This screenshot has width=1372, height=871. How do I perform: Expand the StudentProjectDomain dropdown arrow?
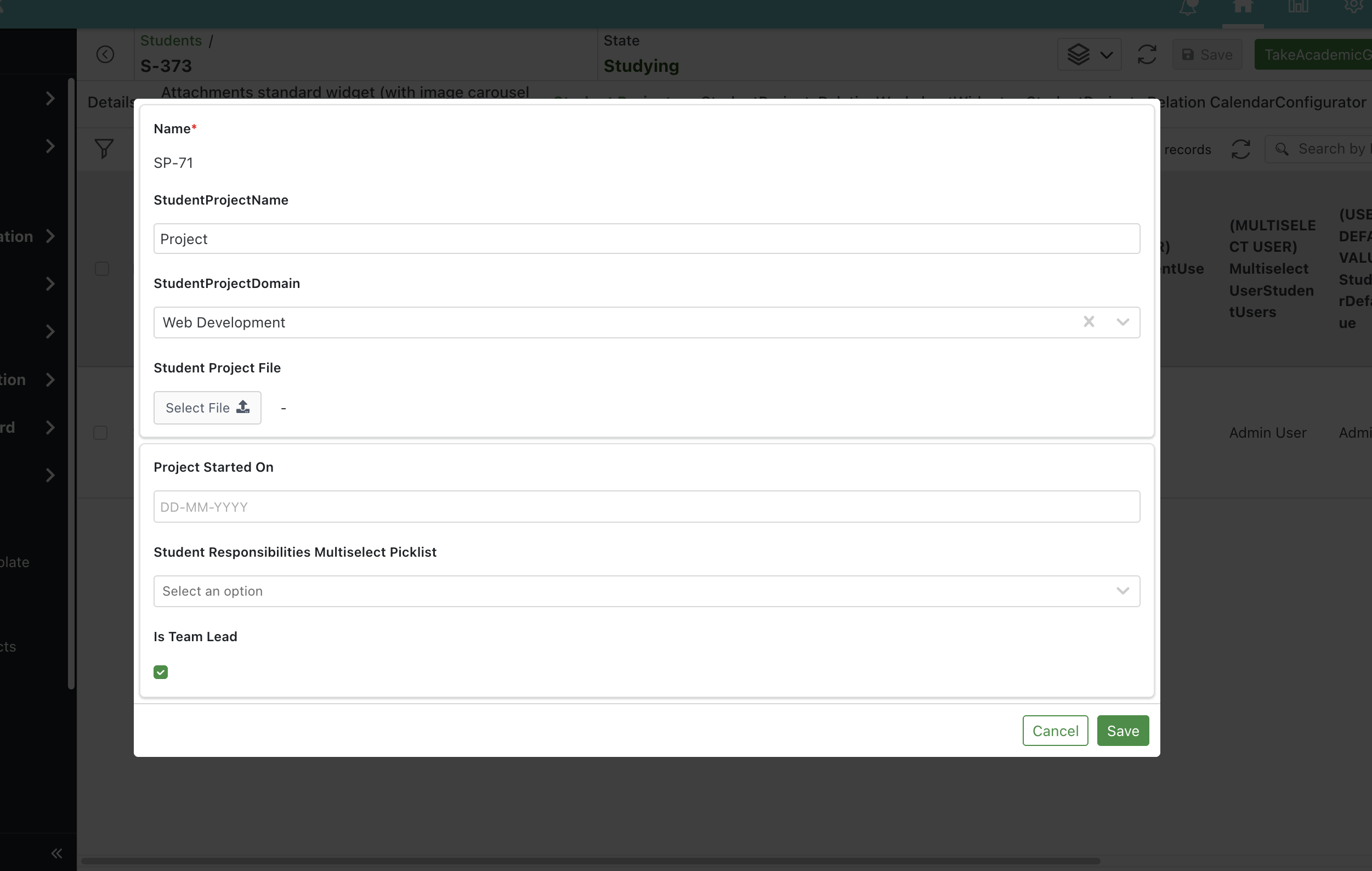[1123, 322]
